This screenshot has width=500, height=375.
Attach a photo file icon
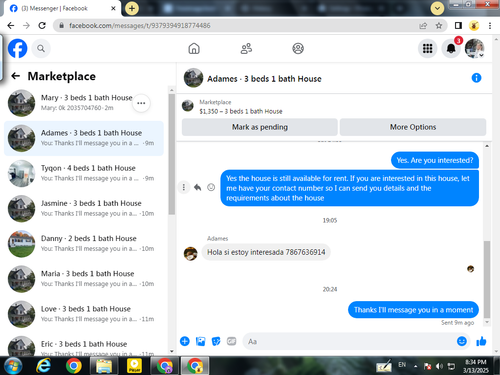click(x=200, y=341)
